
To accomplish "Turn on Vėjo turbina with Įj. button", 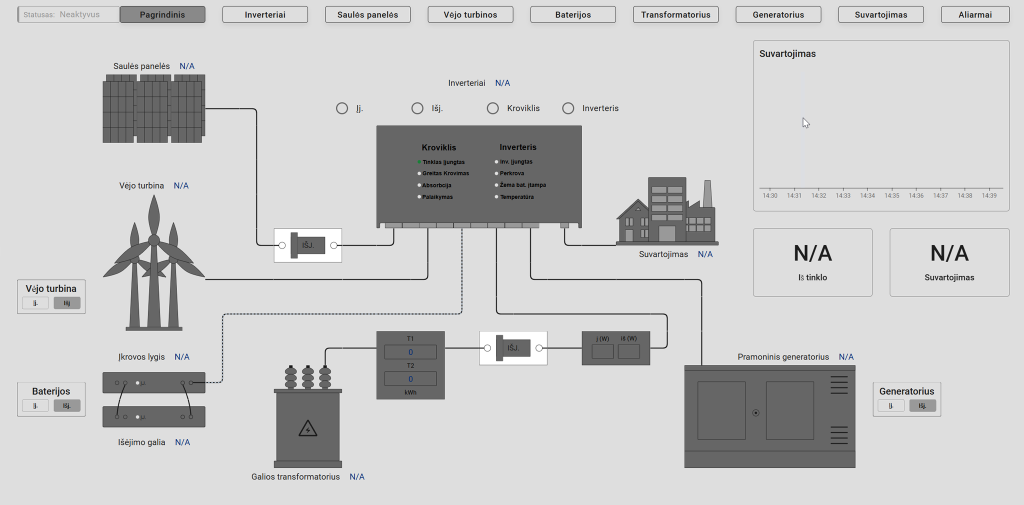I will point(35,303).
